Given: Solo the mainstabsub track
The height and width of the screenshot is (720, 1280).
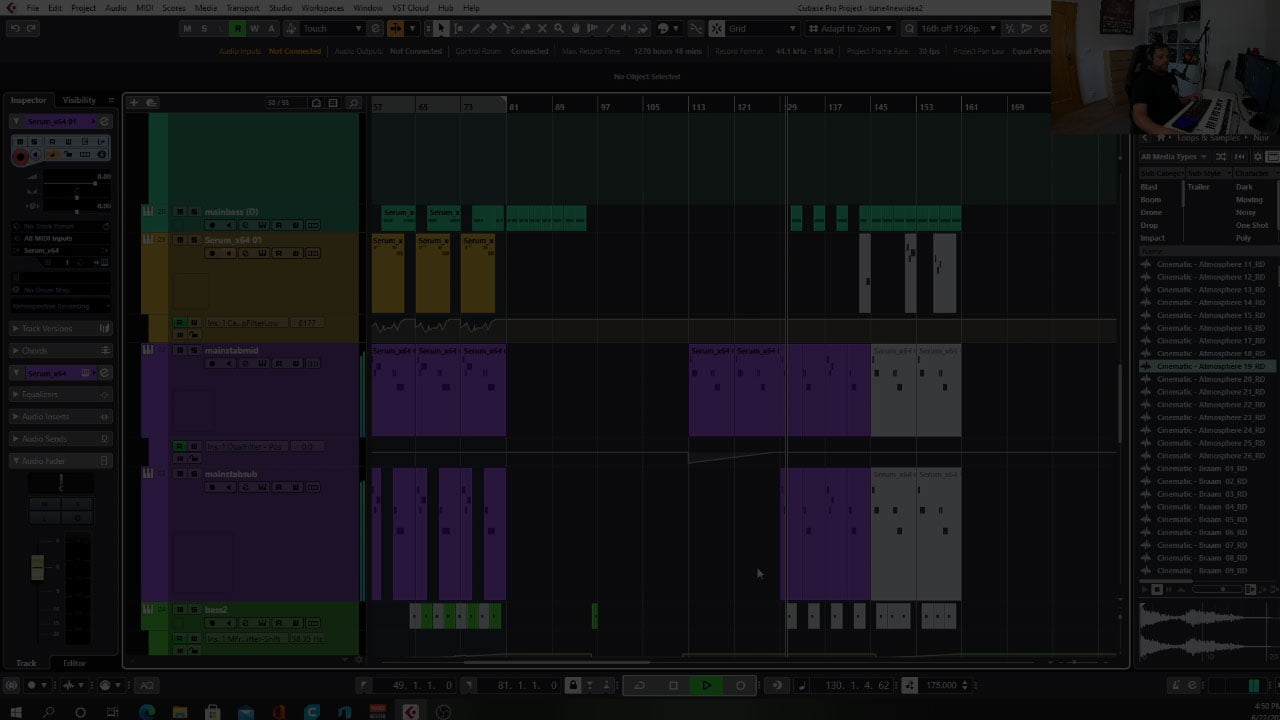Looking at the screenshot, I should coord(193,474).
